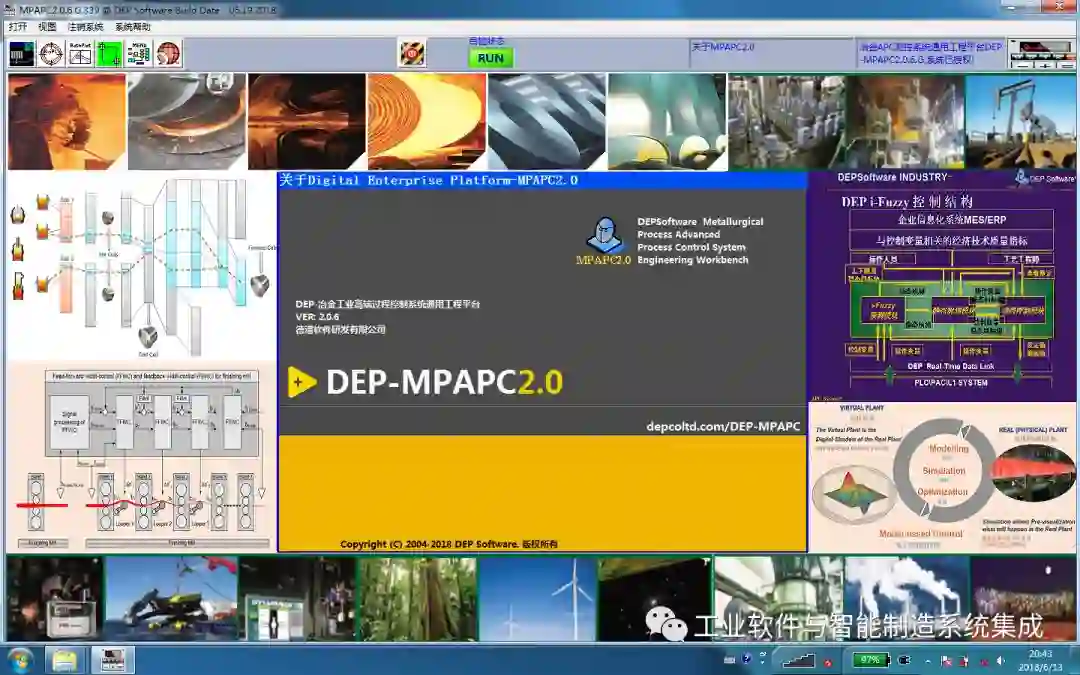Viewport: 1080px width, 675px height.
Task: Click the toolbar icon showing a list diagram
Action: pyautogui.click(x=139, y=54)
